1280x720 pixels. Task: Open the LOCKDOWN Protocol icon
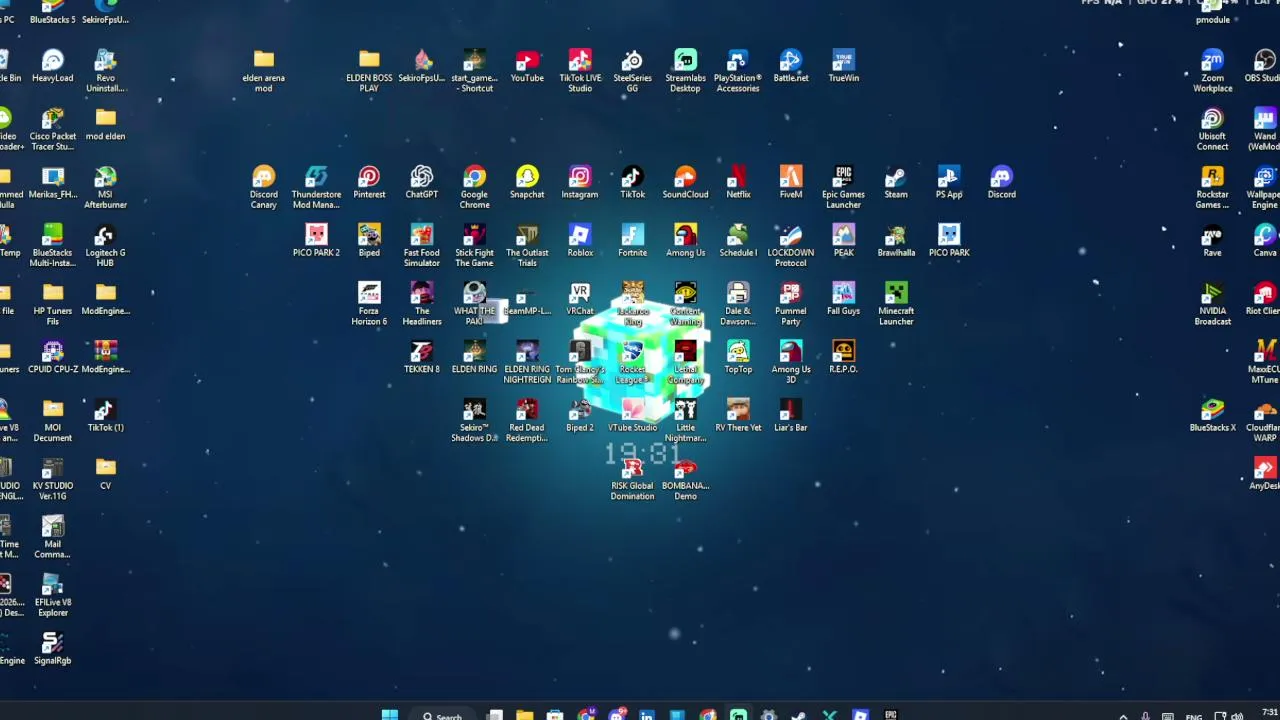[x=791, y=245]
